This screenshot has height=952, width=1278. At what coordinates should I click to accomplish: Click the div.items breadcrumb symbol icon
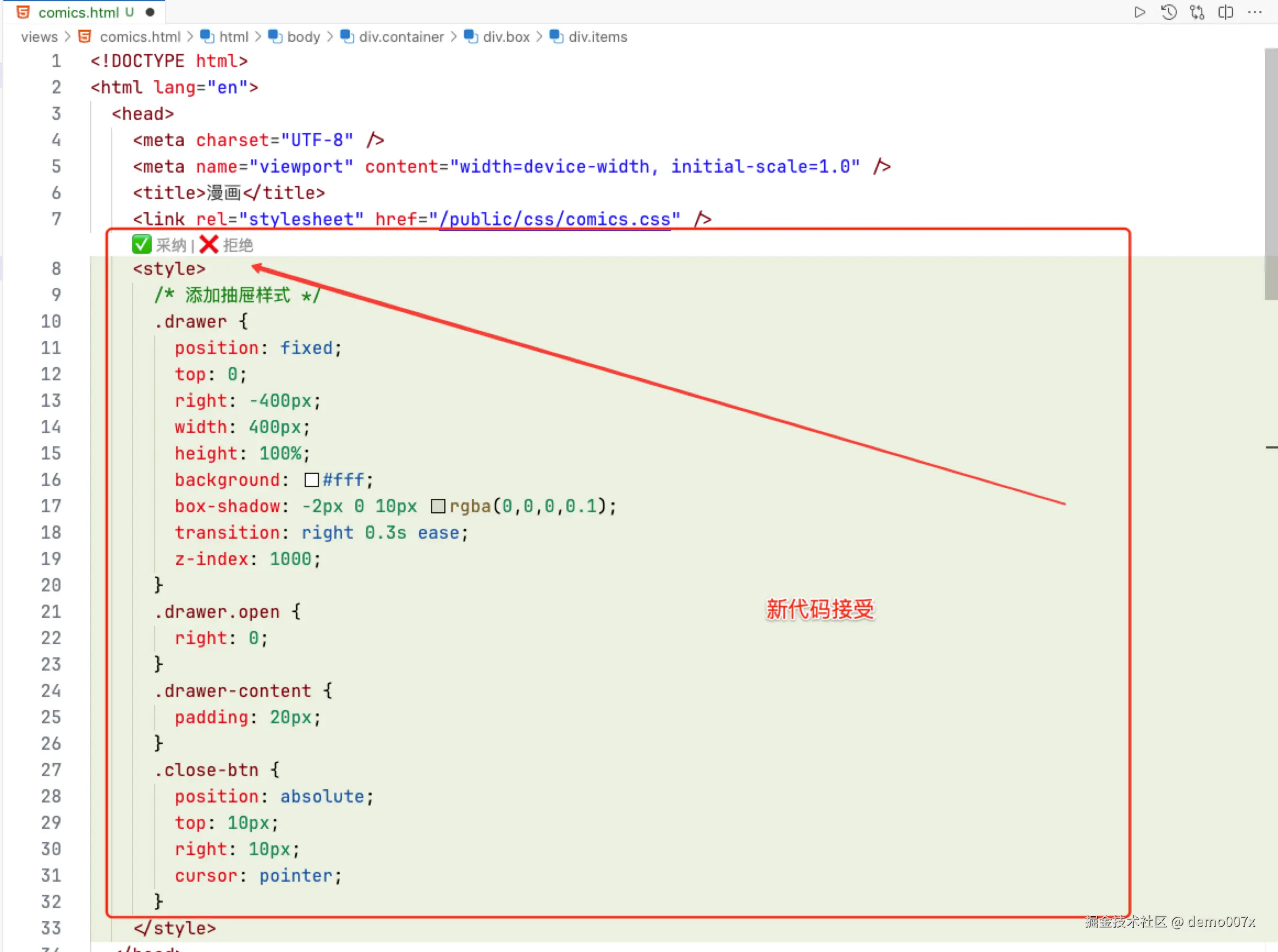(x=557, y=36)
